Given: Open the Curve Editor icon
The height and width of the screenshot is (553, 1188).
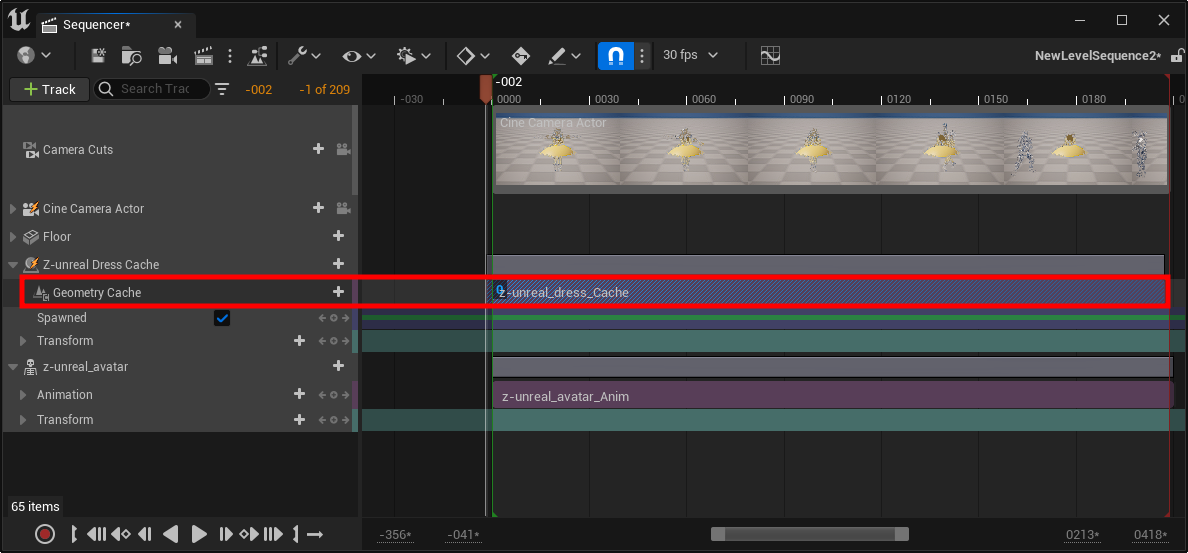Looking at the screenshot, I should click(771, 55).
